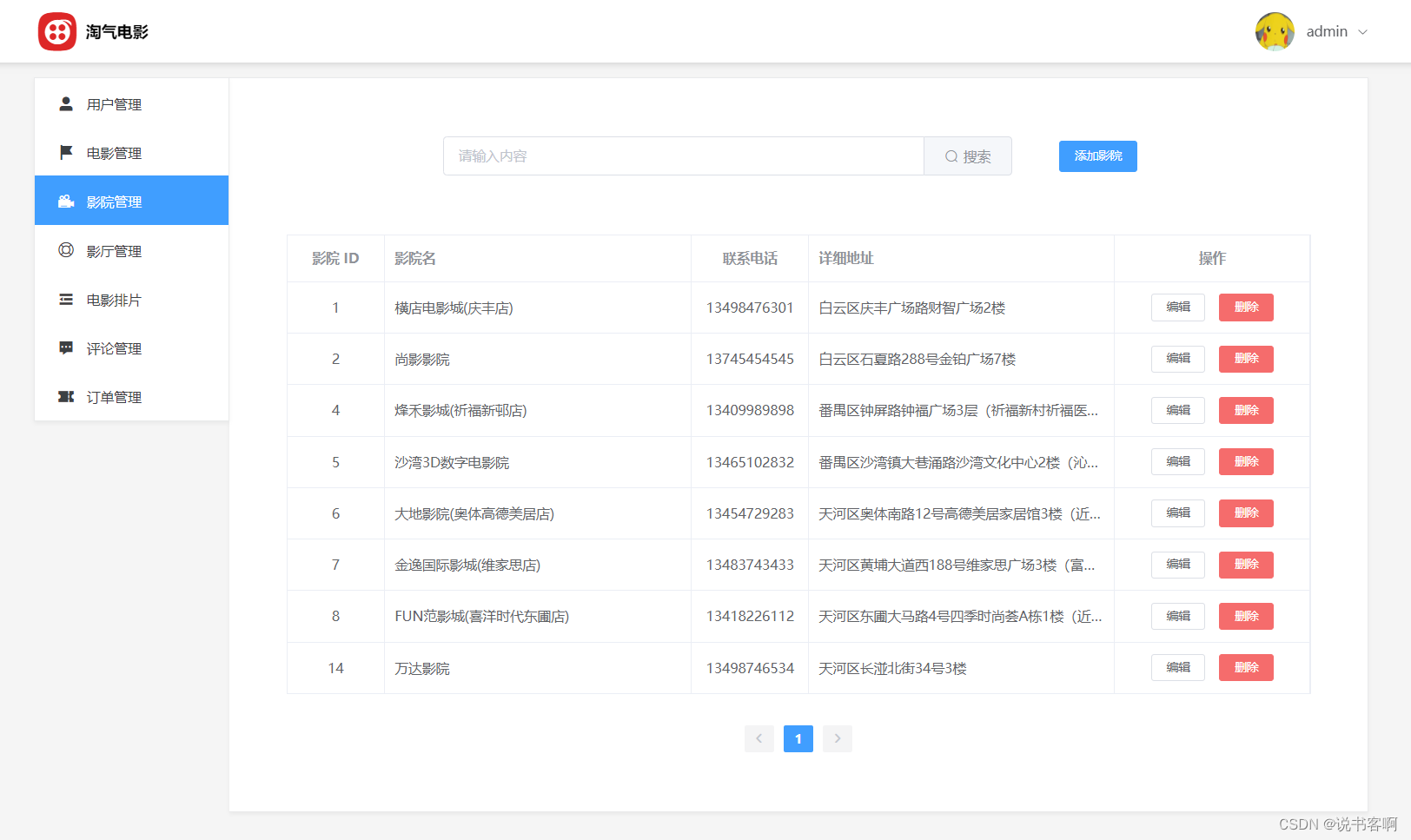
Task: Click the 订单管理 ticket icon
Action: click(66, 397)
